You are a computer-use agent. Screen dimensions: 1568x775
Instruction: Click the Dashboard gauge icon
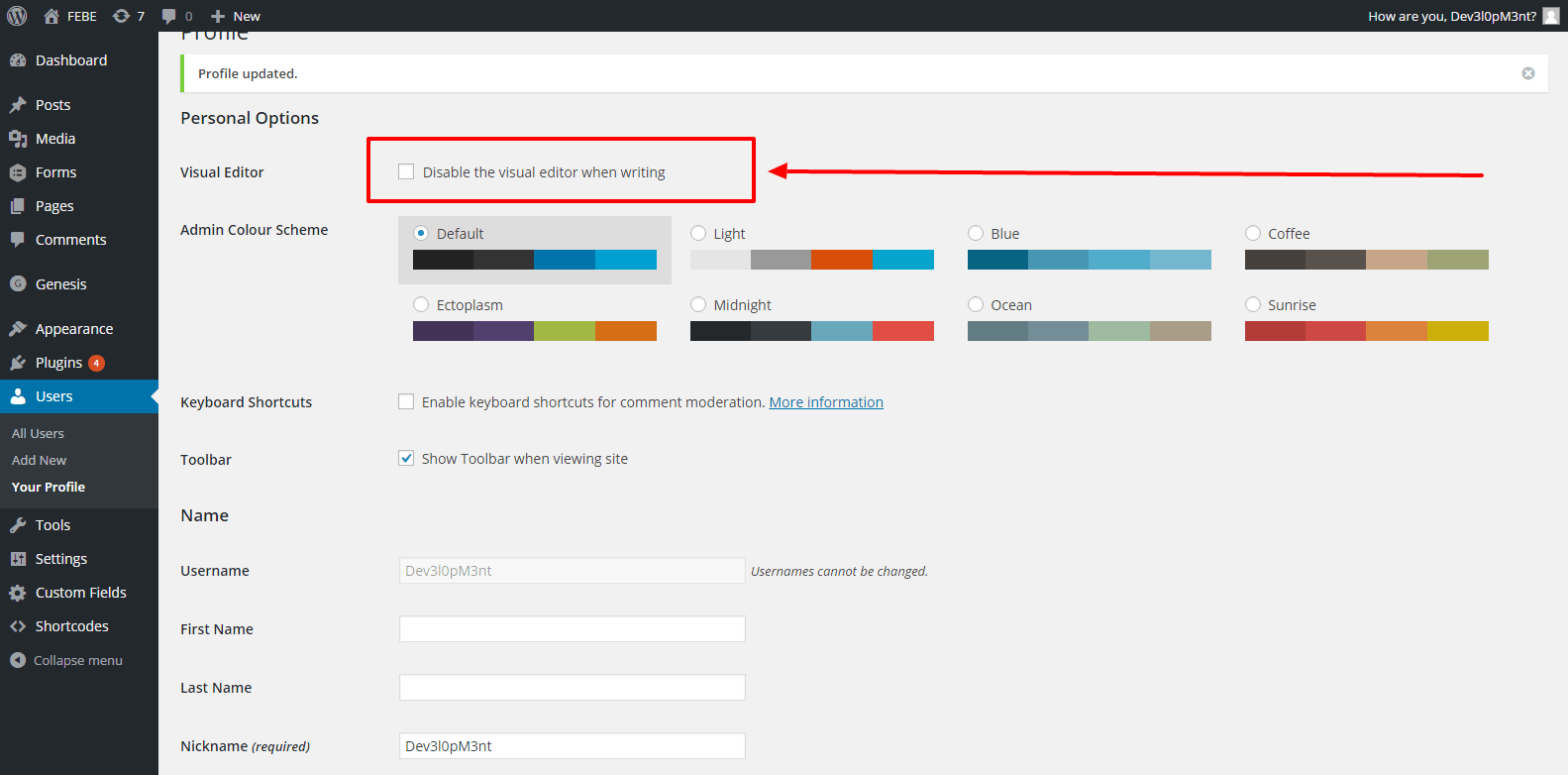click(x=18, y=60)
